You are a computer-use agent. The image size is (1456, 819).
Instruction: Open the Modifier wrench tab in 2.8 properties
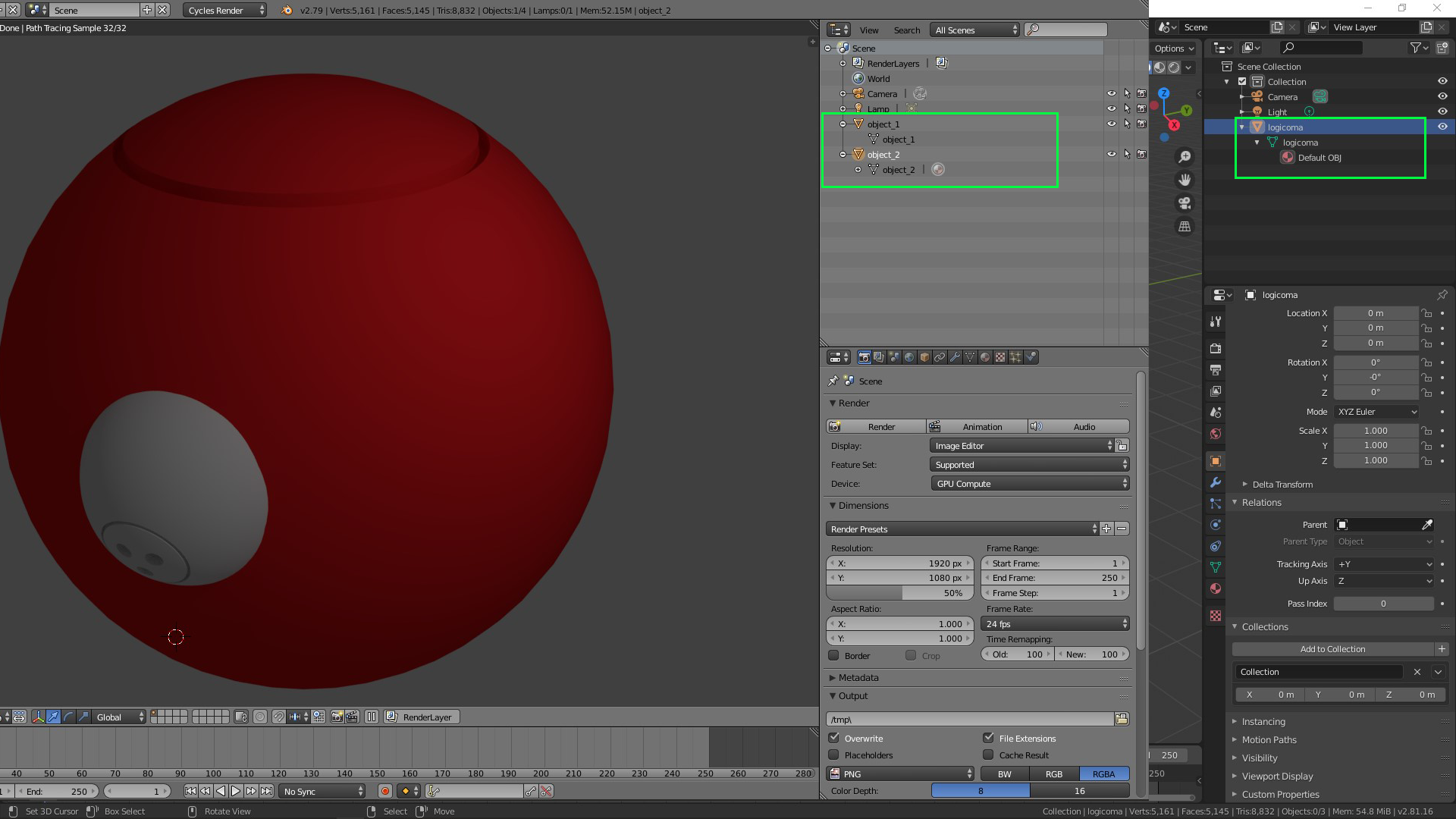click(x=1216, y=482)
